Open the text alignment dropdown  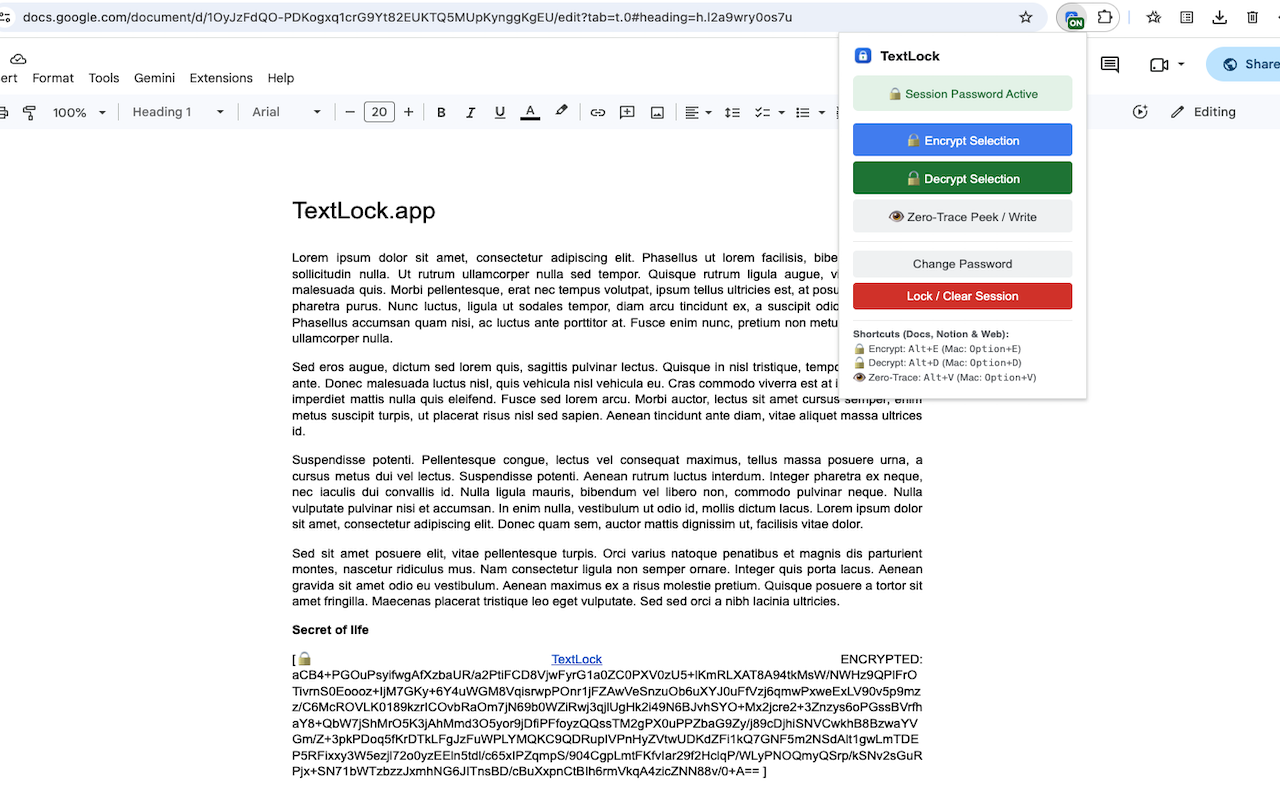click(x=698, y=112)
